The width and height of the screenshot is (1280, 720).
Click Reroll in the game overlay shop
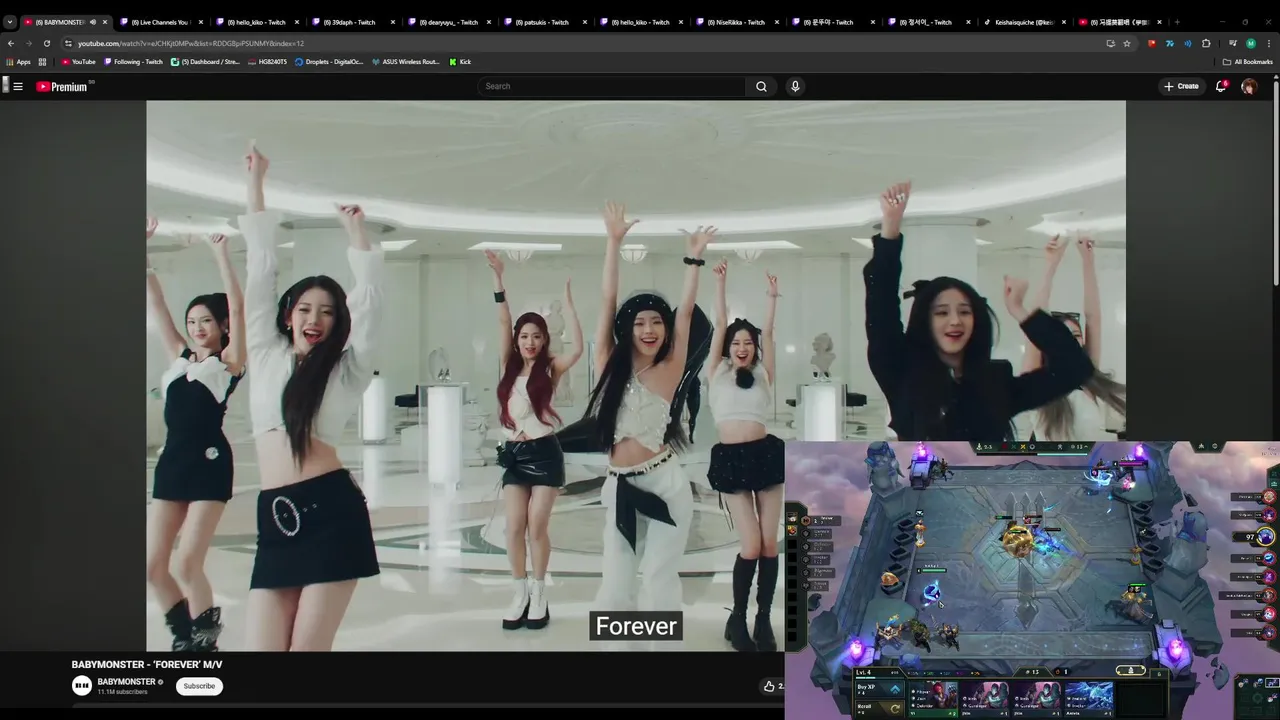(879, 708)
